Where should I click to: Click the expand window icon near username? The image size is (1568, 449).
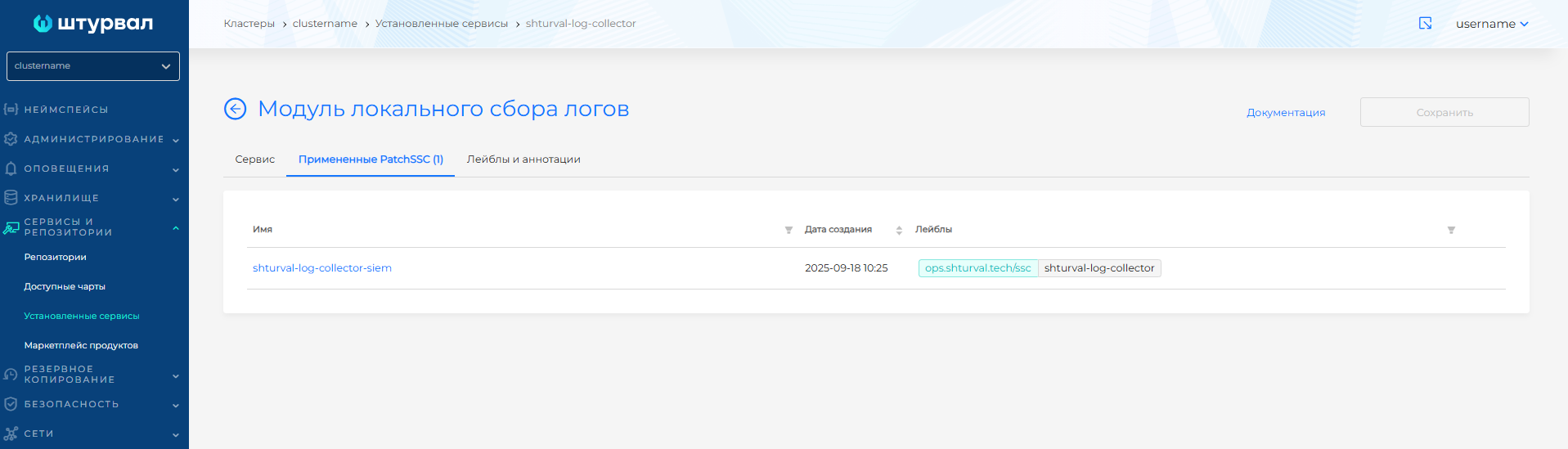pos(1425,24)
